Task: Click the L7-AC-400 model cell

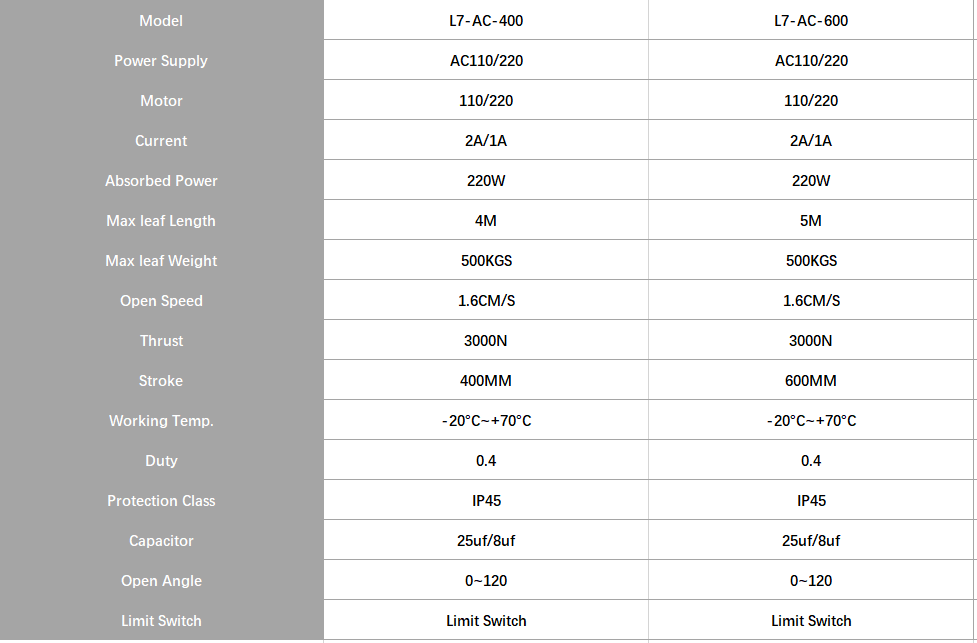Action: 486,20
